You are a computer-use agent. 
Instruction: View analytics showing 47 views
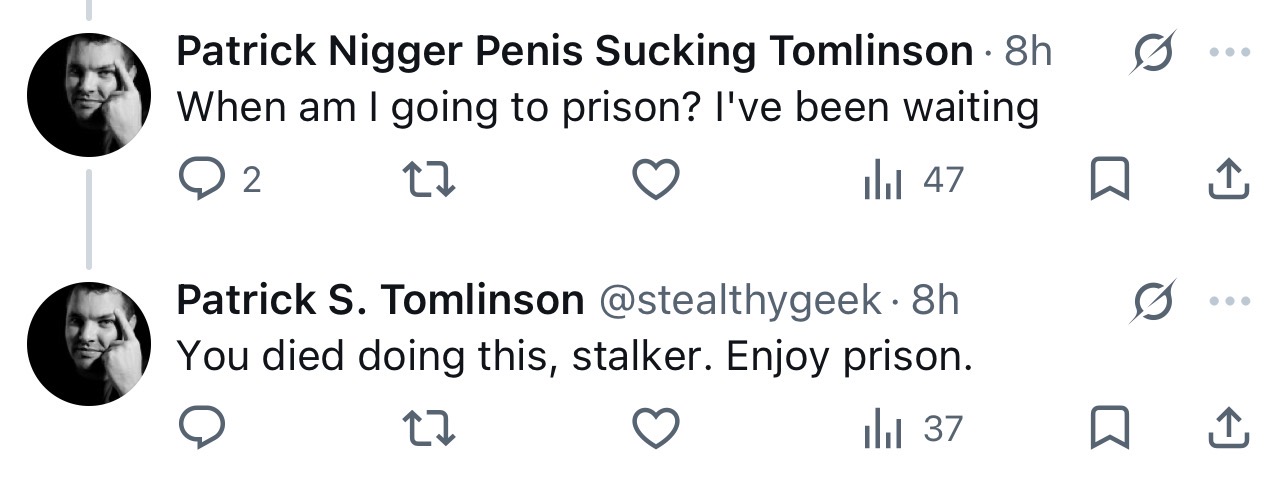tap(912, 180)
